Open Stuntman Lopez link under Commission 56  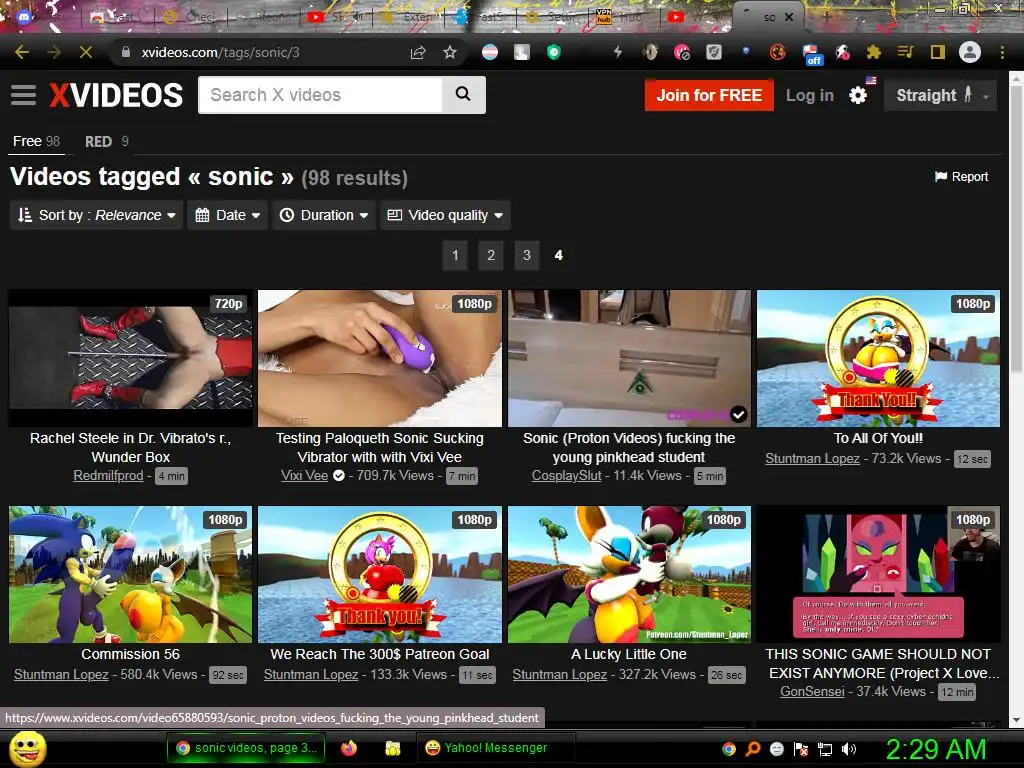[61, 674]
